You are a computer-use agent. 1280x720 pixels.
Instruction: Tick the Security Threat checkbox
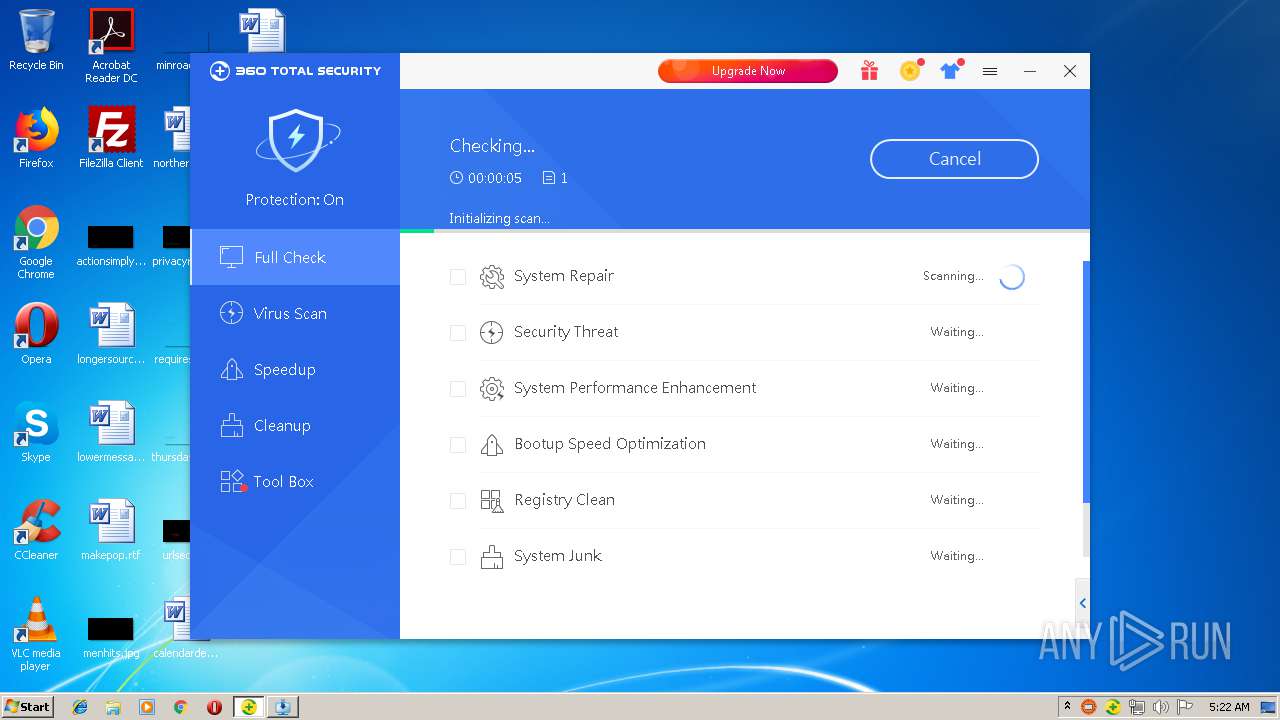(x=458, y=333)
